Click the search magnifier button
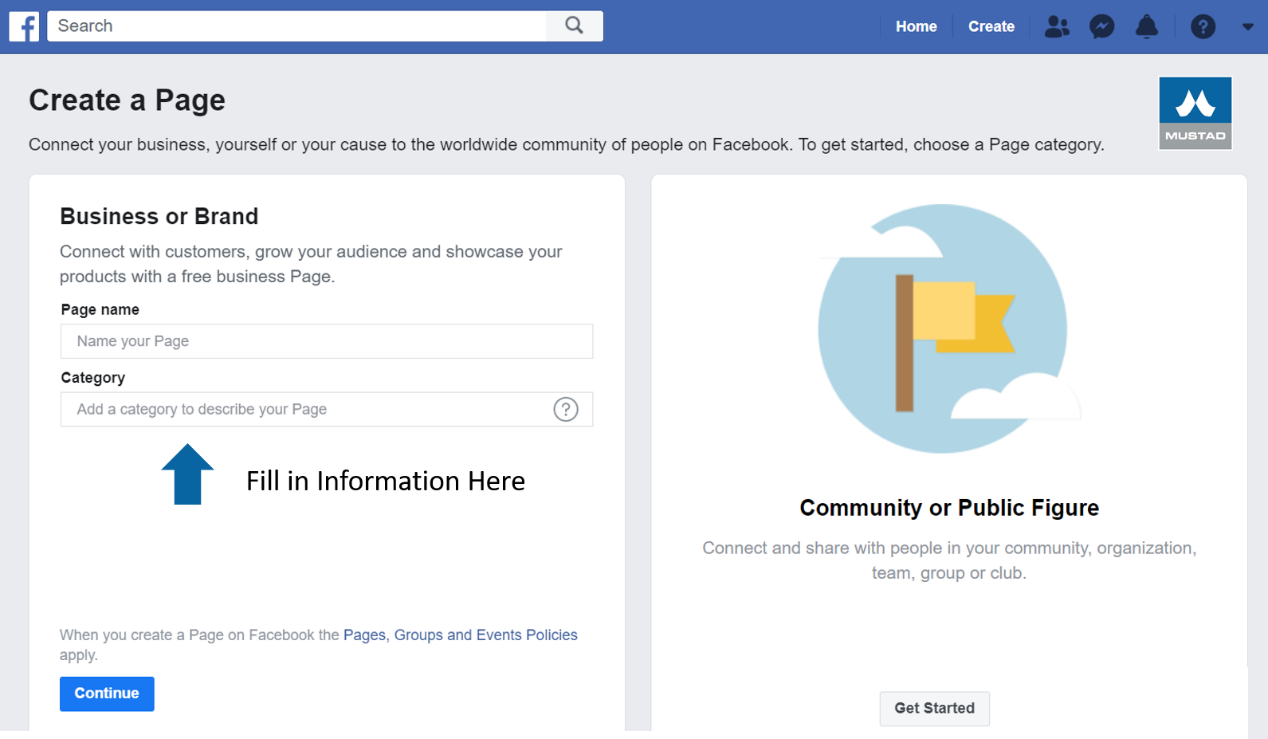The height and width of the screenshot is (739, 1268). 574,26
